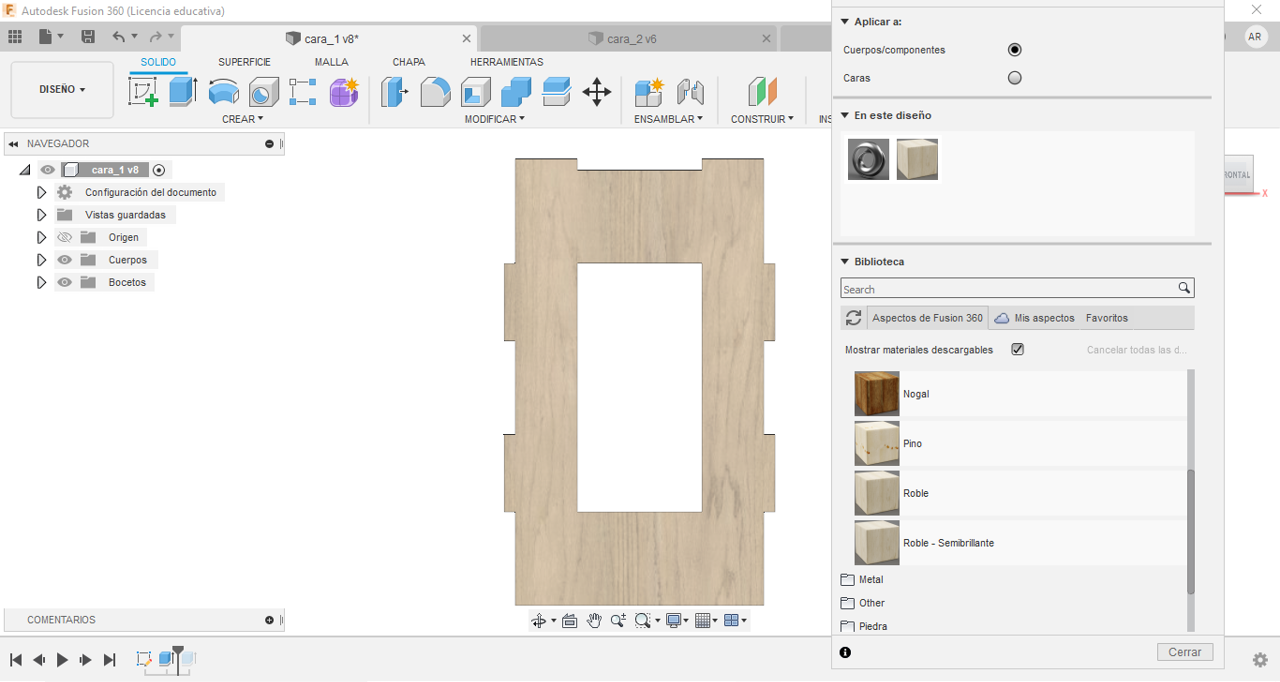Collapse the NAVEGADOR panel arrows

14,144
